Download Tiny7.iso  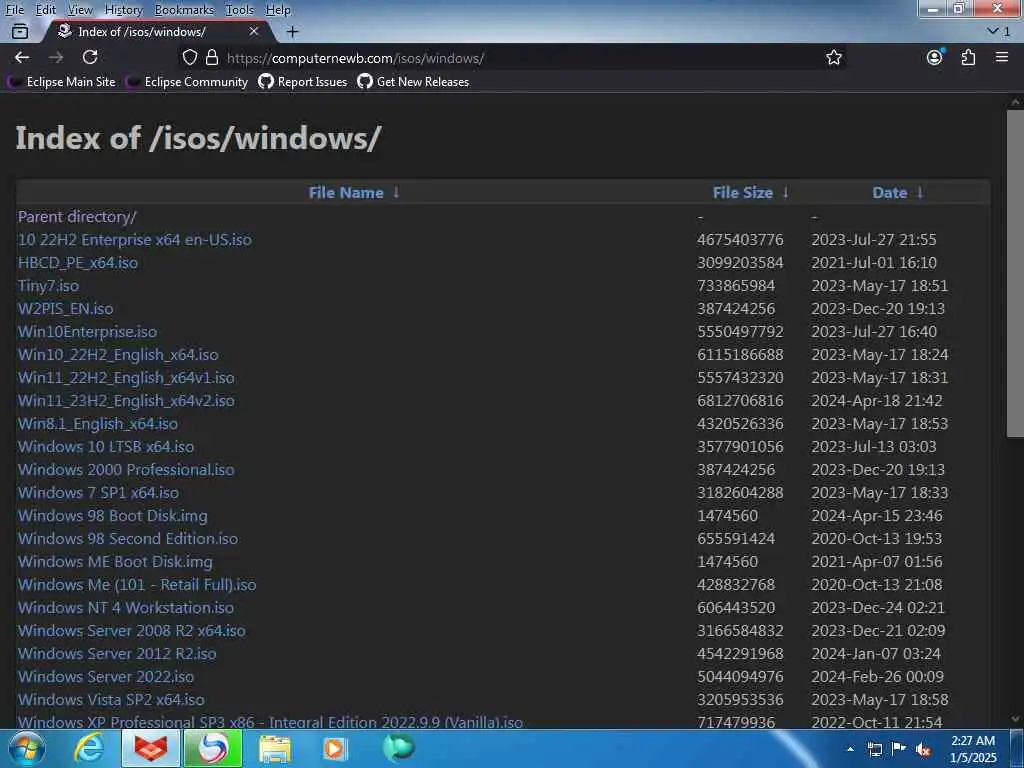(48, 285)
